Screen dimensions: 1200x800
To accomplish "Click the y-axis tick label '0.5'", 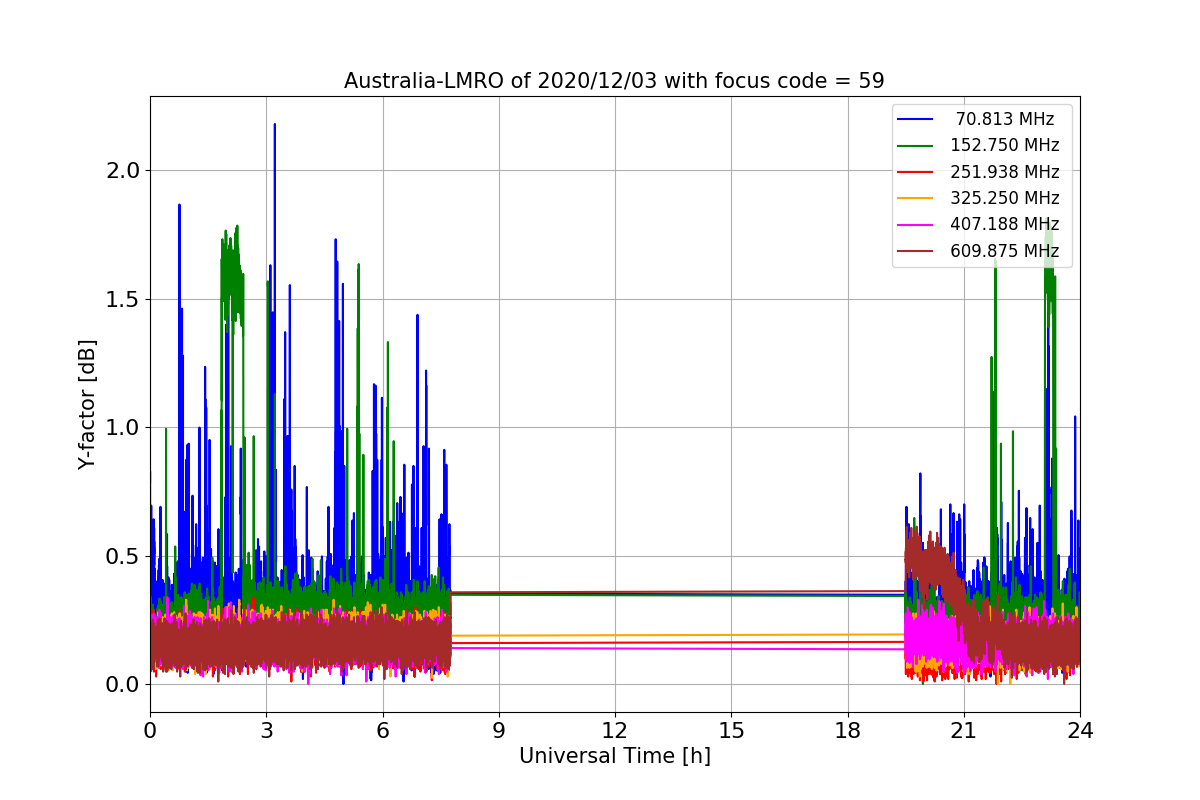I will [x=122, y=556].
